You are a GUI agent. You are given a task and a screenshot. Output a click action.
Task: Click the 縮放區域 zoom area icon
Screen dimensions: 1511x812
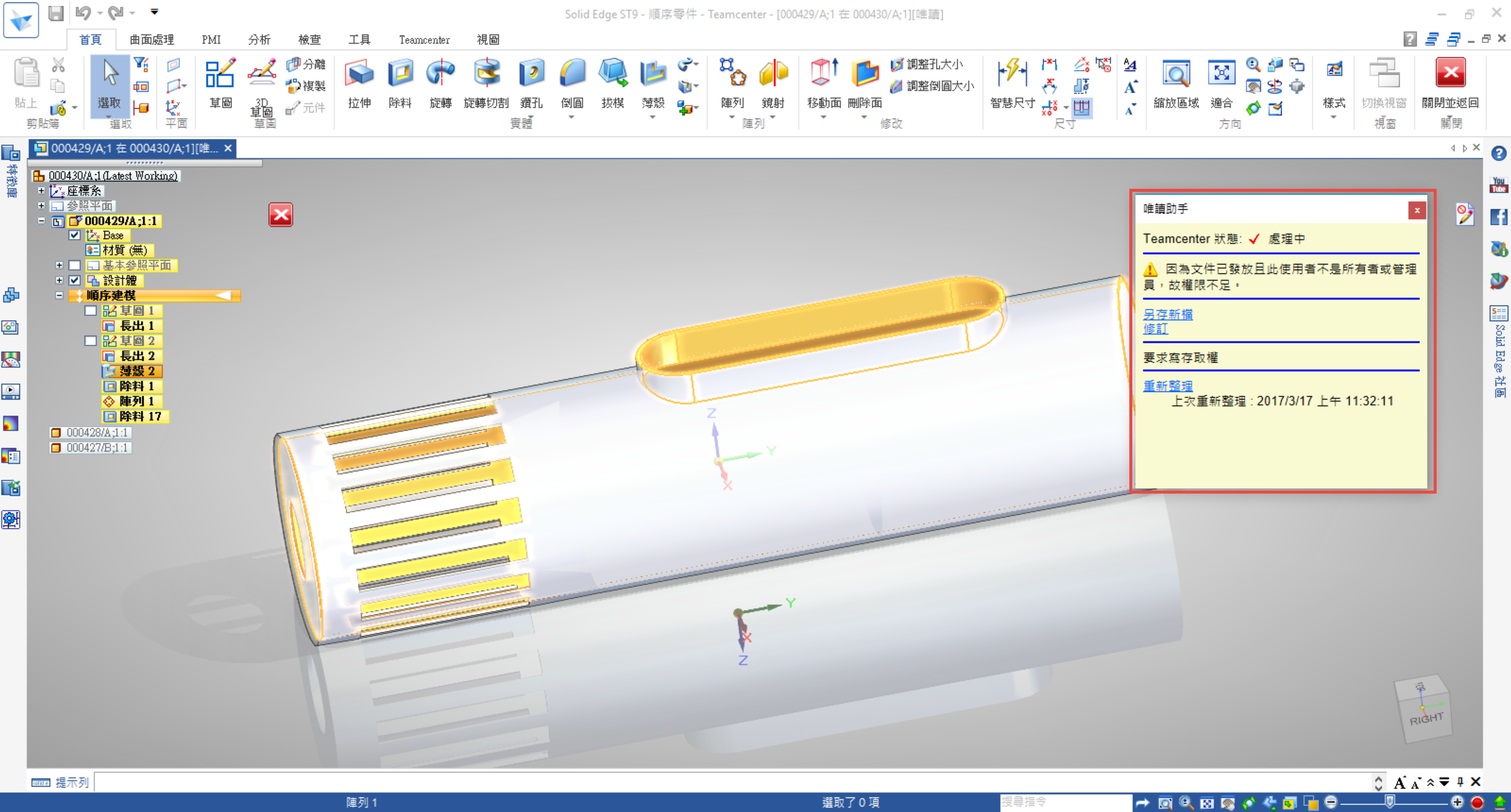[1176, 83]
